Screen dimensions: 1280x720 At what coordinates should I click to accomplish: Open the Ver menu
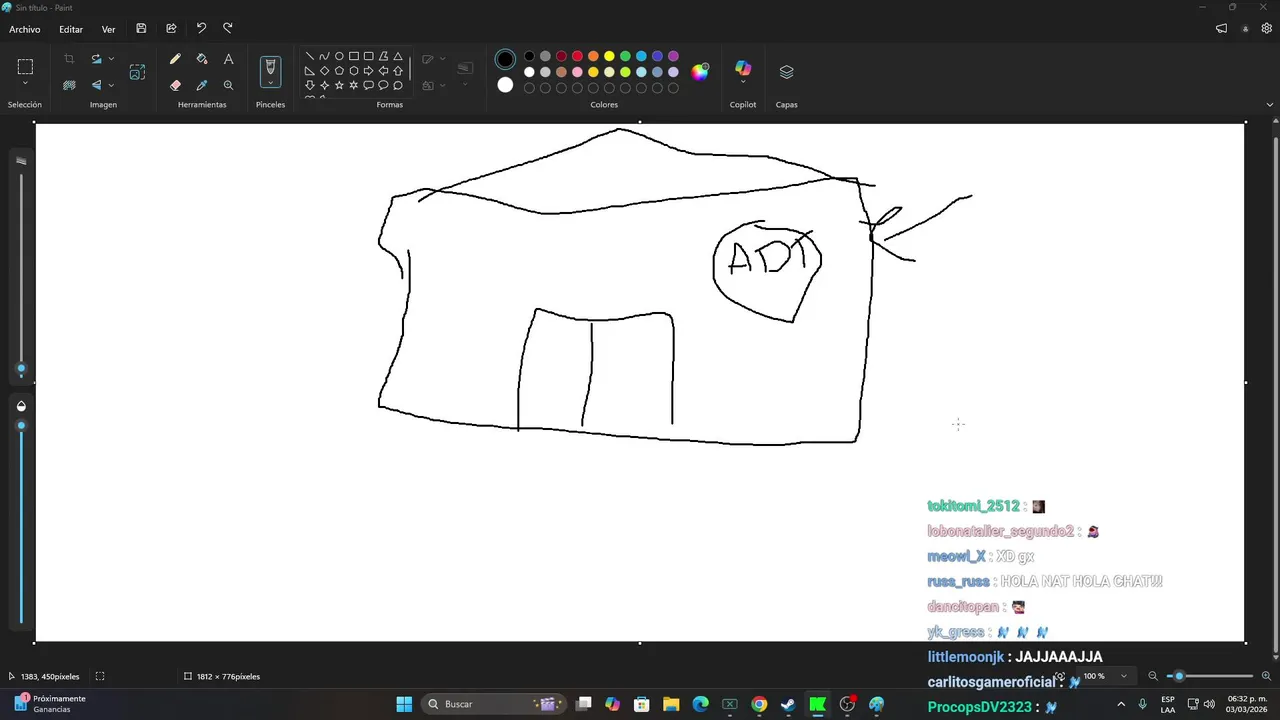108,29
